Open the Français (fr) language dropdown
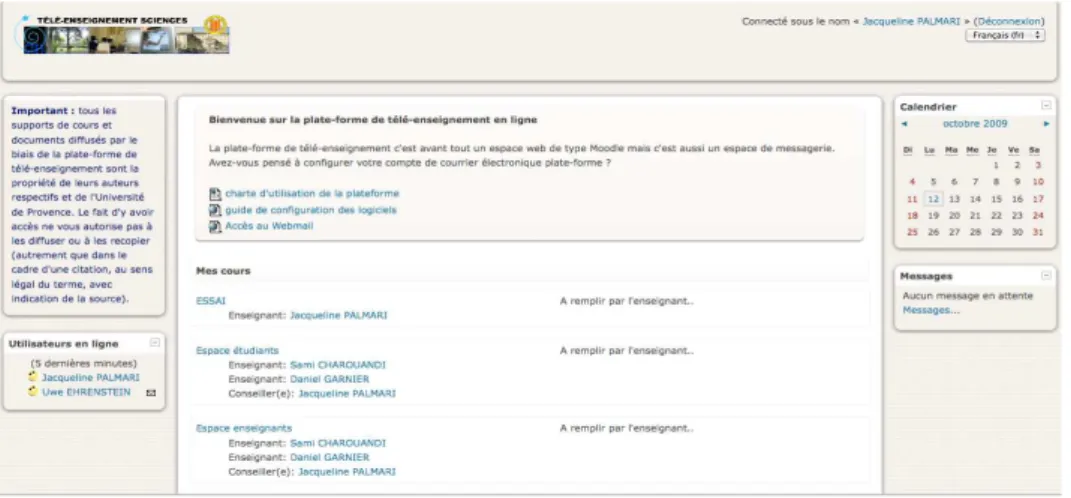1071x498 pixels. pos(1005,35)
